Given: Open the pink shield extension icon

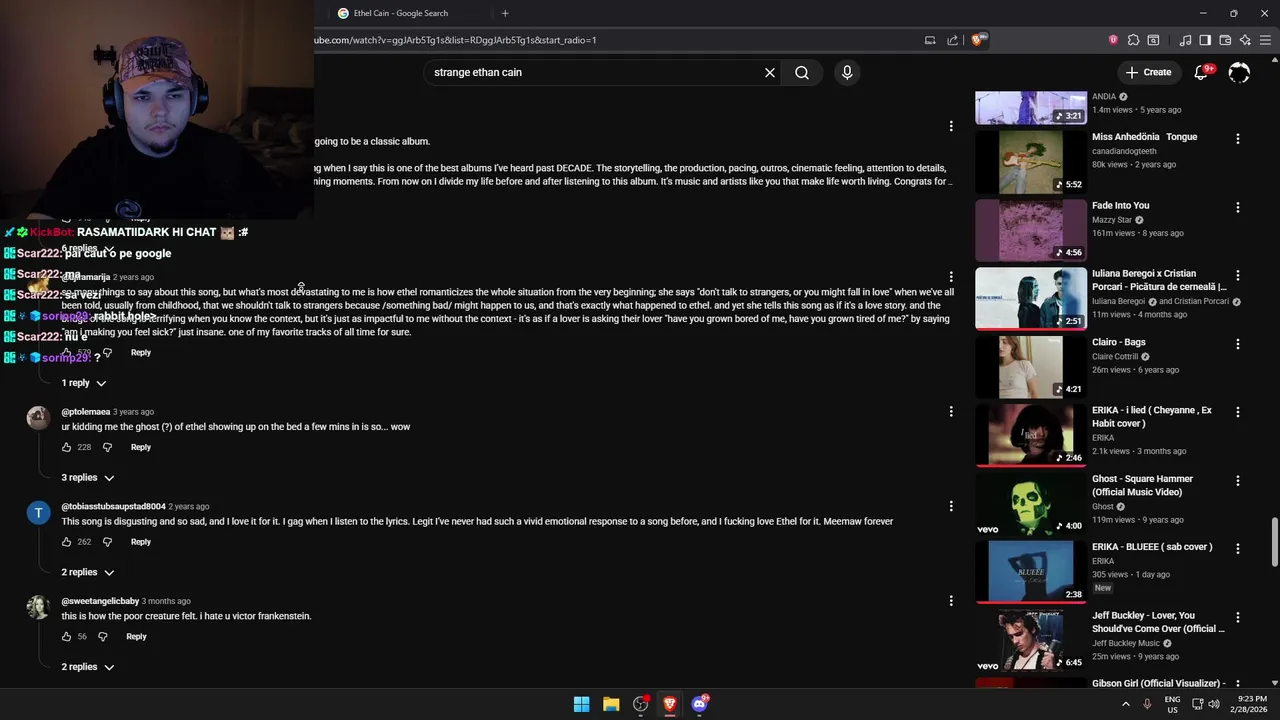Looking at the screenshot, I should pyautogui.click(x=1113, y=40).
